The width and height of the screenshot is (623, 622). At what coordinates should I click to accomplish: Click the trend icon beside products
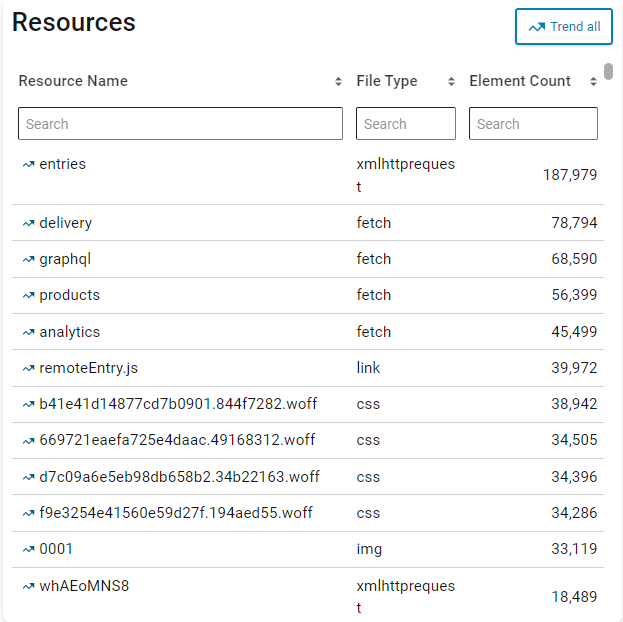coord(29,296)
